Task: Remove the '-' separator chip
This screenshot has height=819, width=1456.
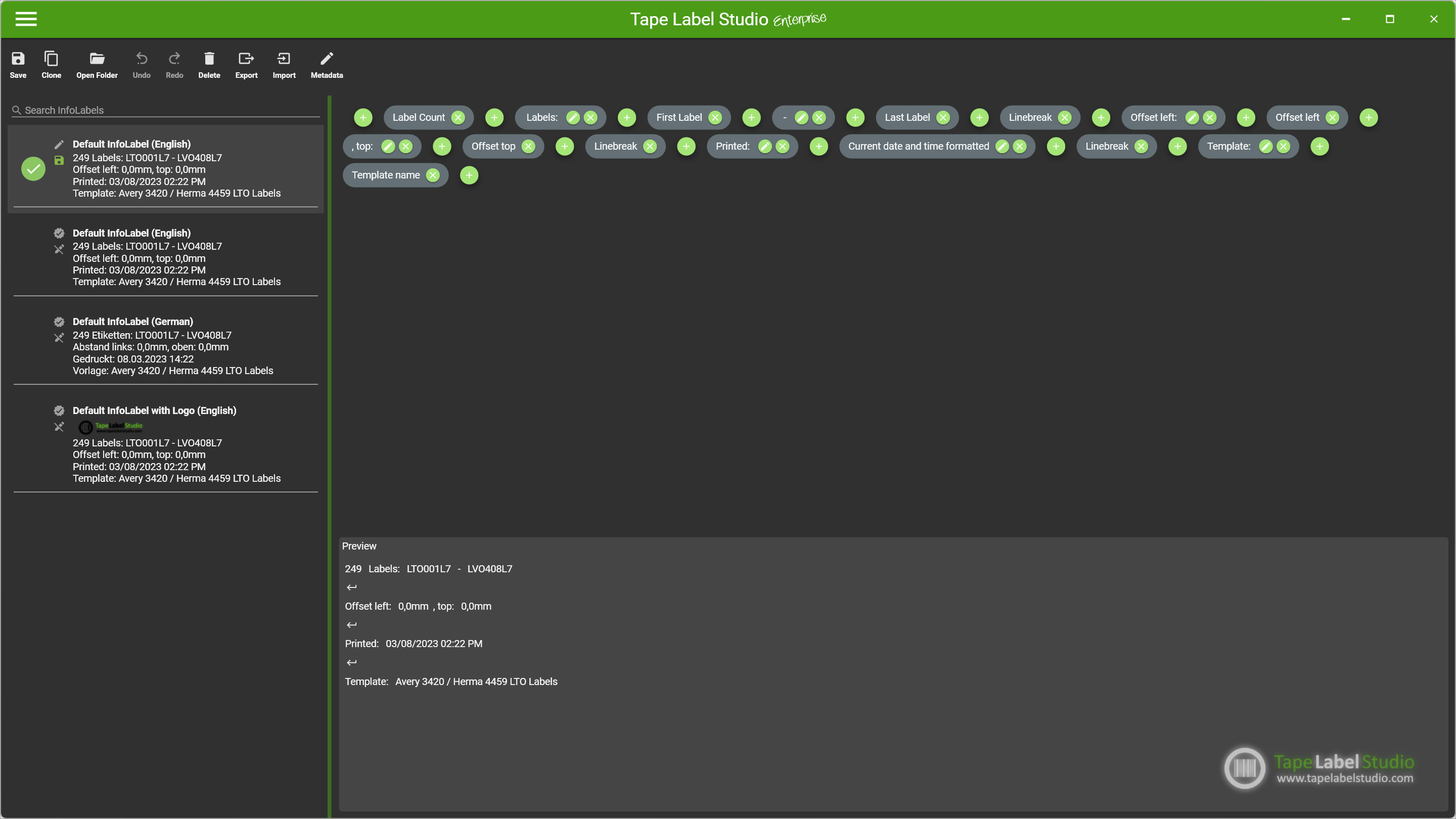Action: coord(819,118)
